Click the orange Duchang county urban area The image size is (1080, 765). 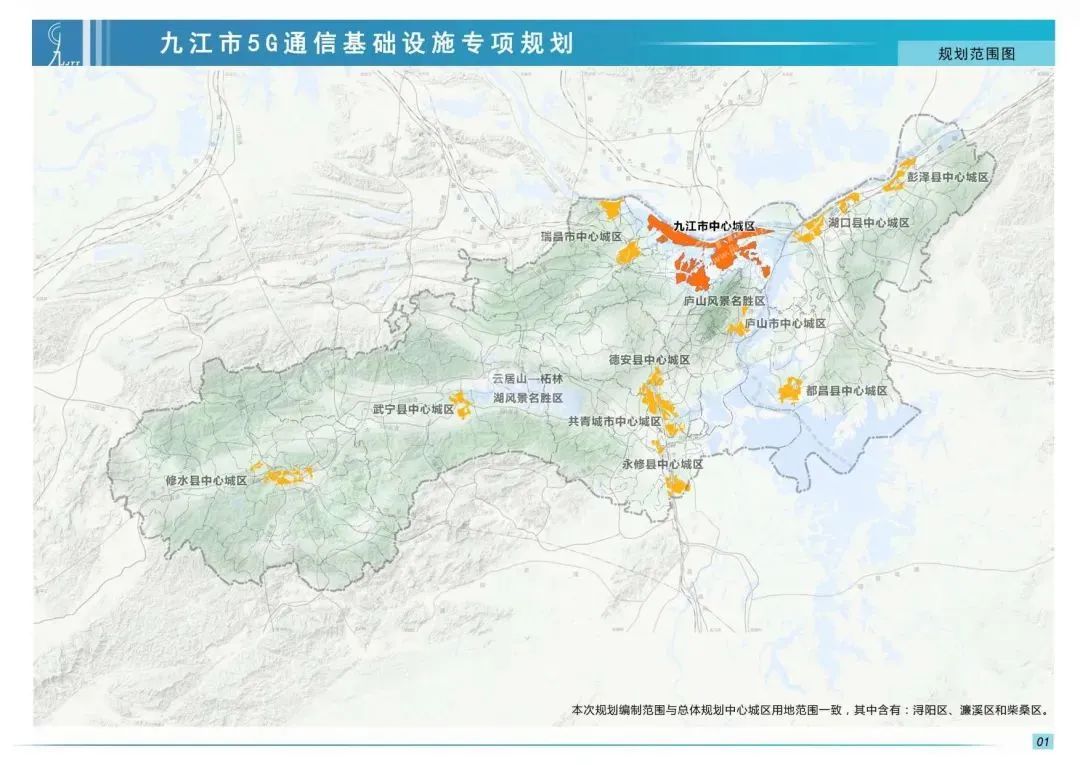pyautogui.click(x=791, y=390)
